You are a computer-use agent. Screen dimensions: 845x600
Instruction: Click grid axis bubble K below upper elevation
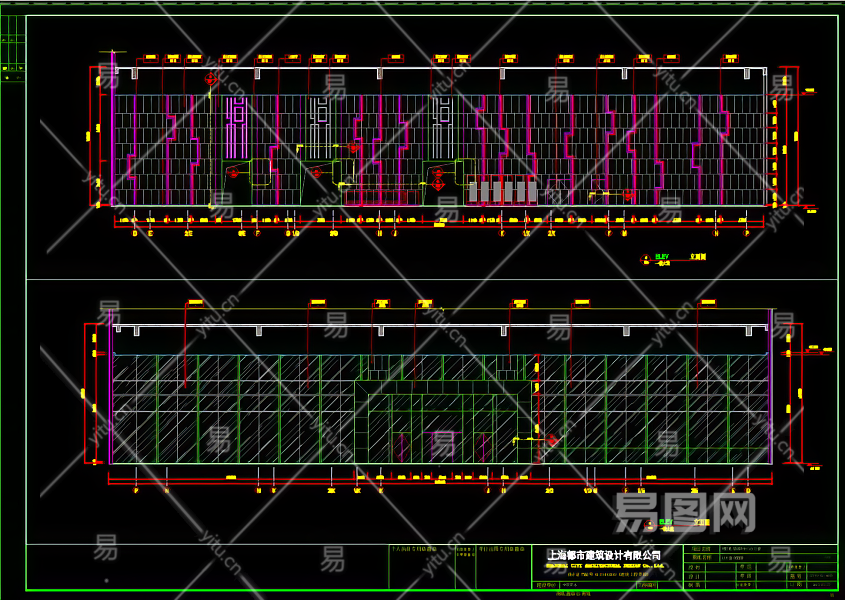502,233
